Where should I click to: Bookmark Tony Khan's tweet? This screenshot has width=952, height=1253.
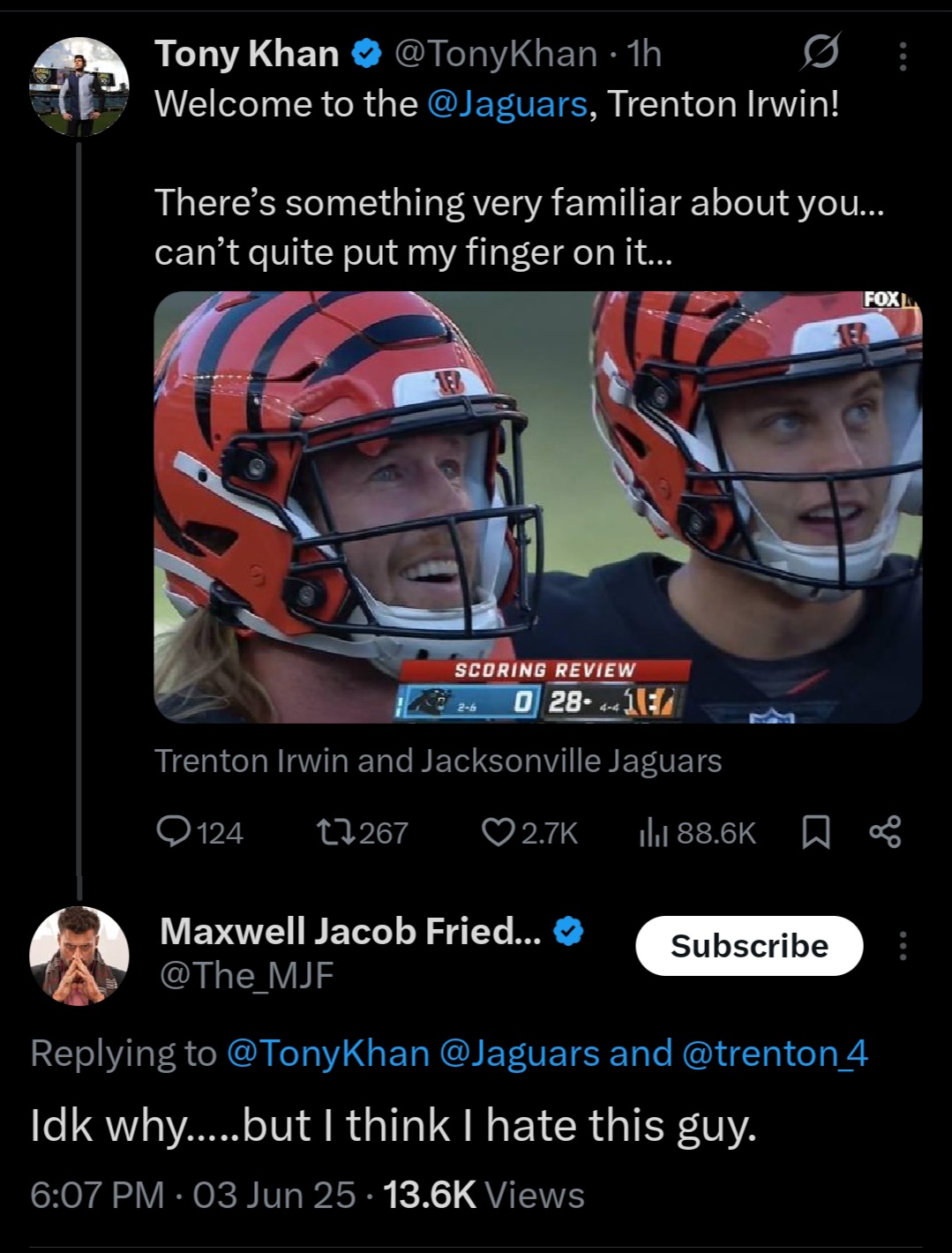[816, 832]
